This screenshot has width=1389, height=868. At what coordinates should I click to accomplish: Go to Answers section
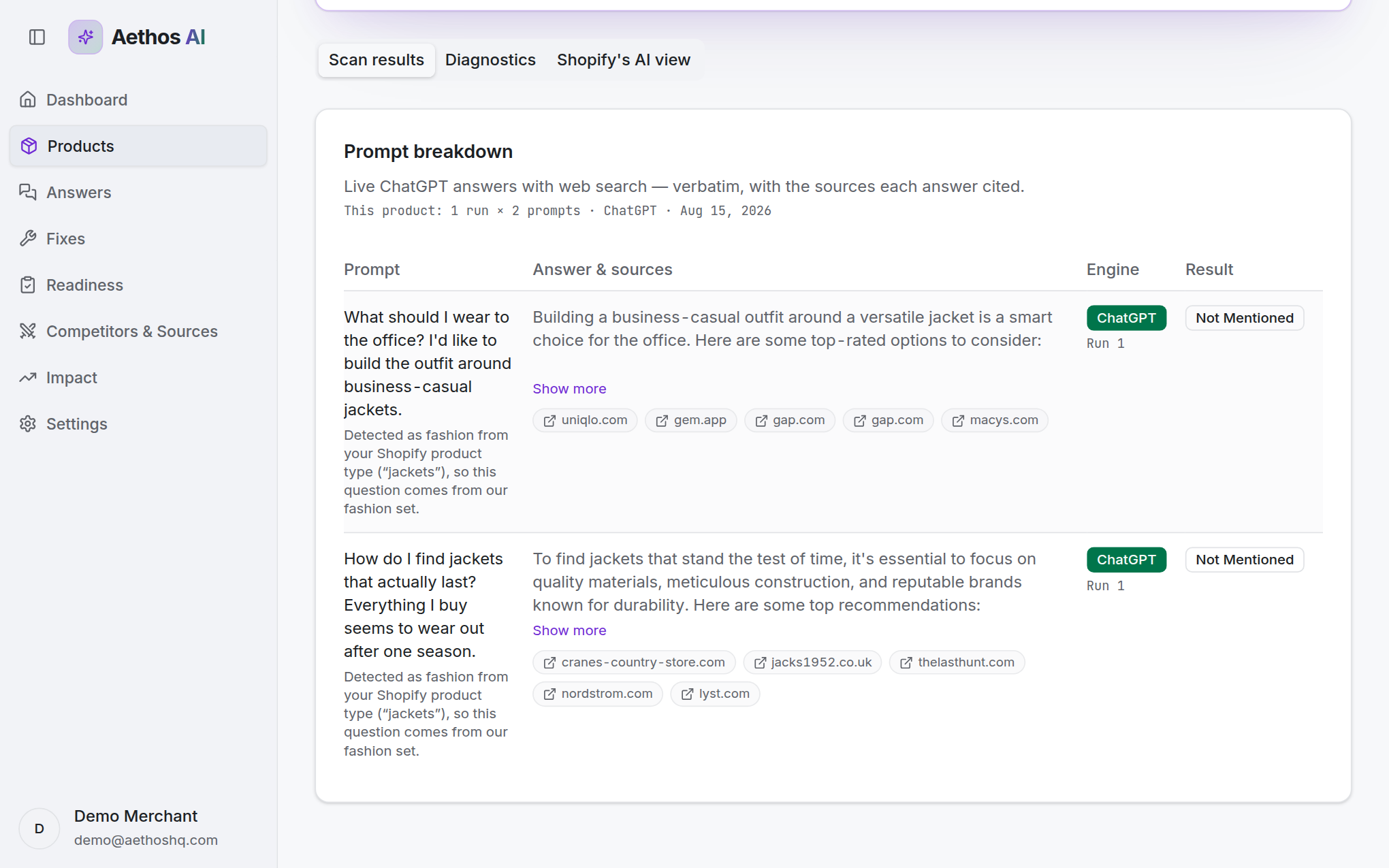(x=138, y=193)
